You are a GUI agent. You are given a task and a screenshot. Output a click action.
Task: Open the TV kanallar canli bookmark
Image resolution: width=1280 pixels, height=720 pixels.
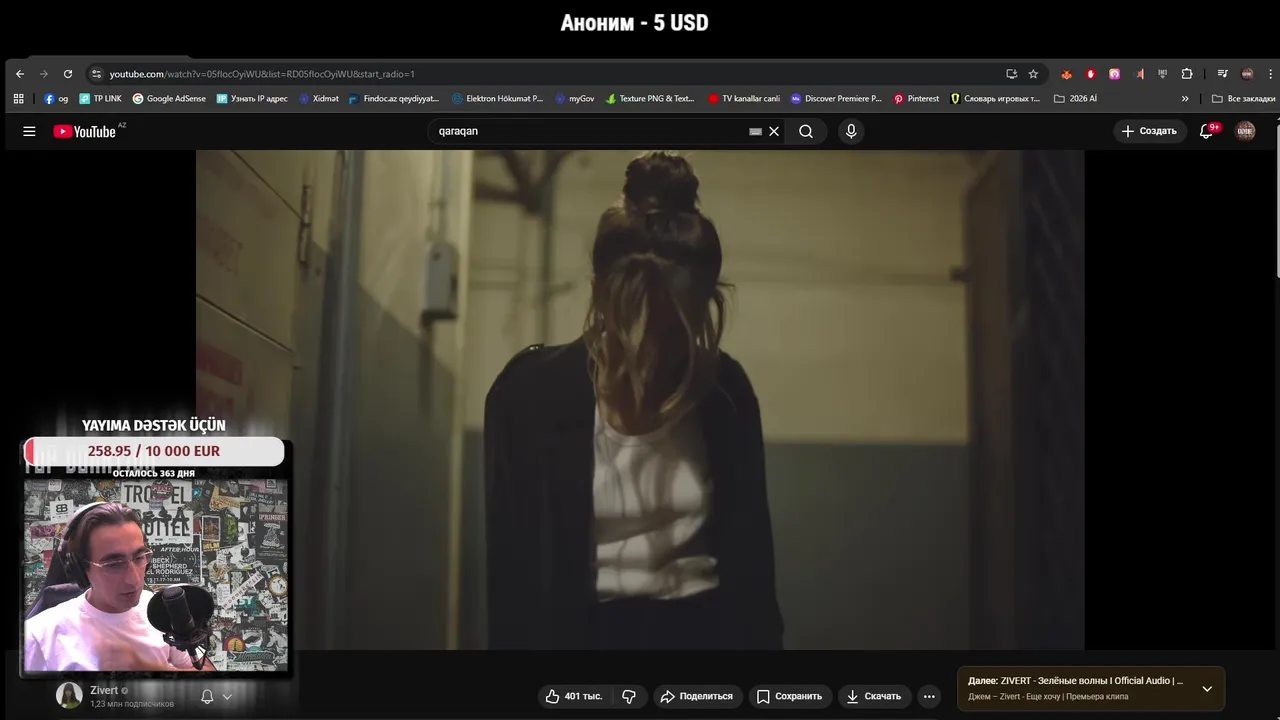[x=744, y=99]
